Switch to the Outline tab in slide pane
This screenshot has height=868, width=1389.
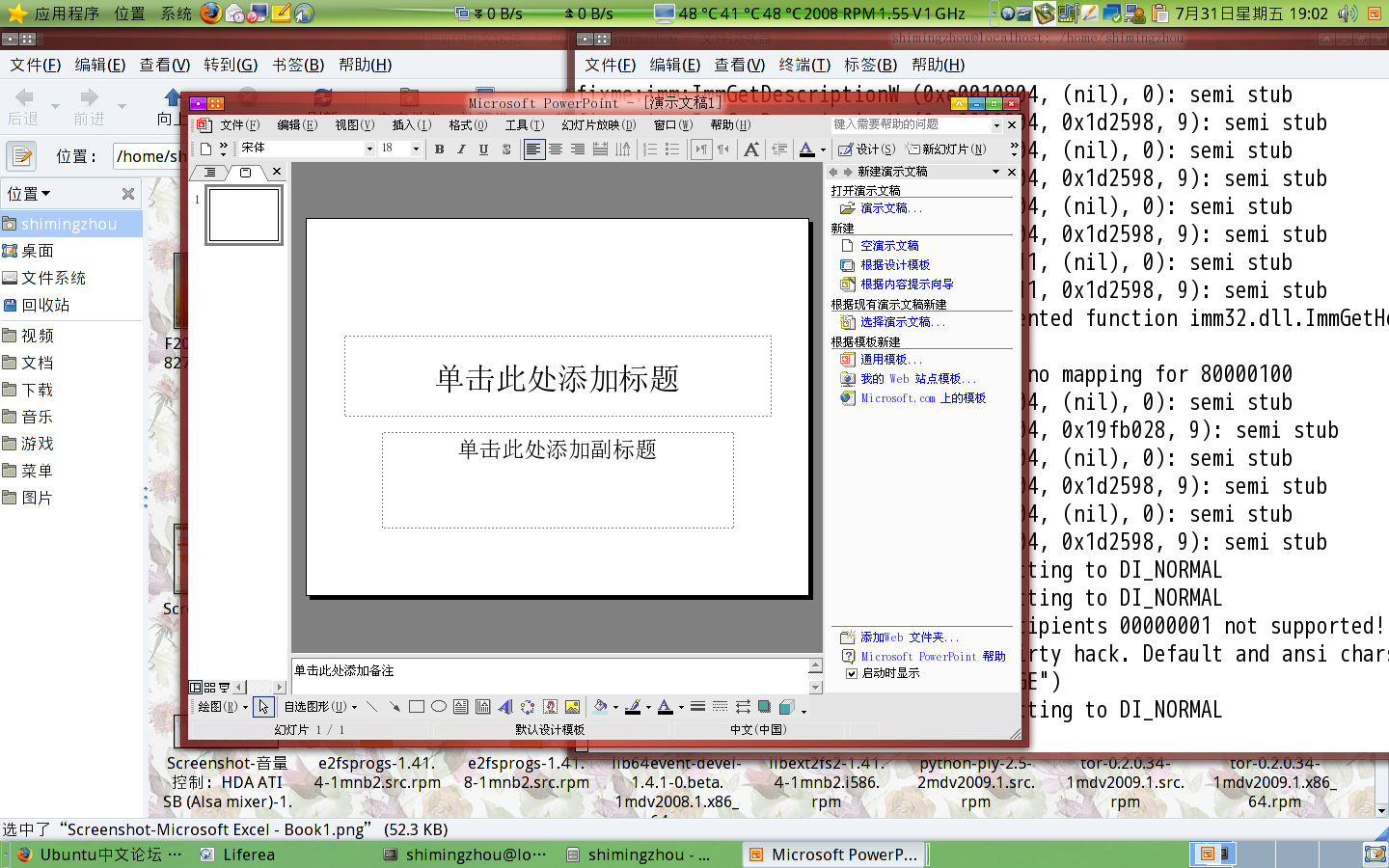(209, 173)
